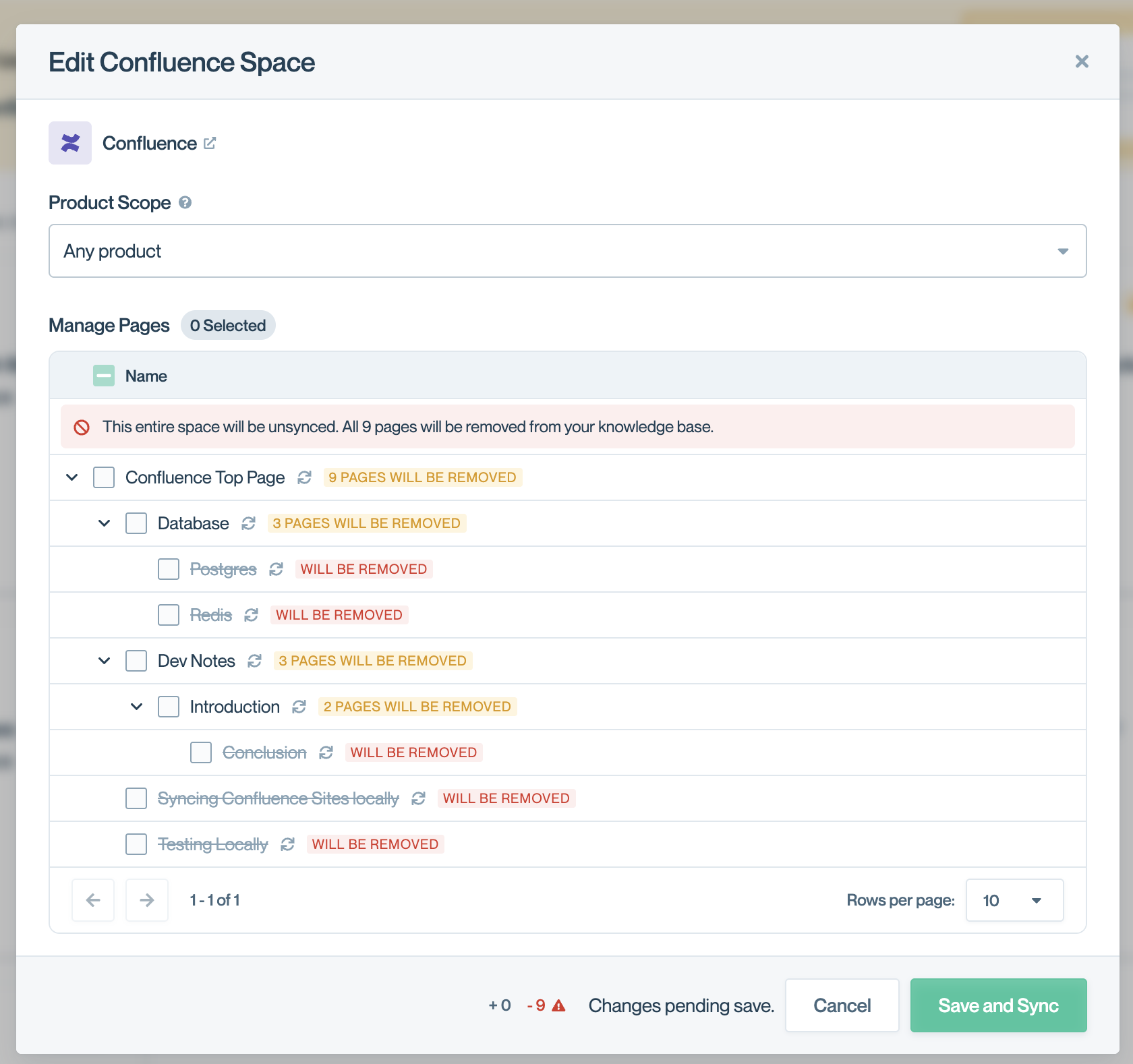Click the Conclusion 'WILL BE REMOVED' tag
Screen dimensions: 1133x1064
(414, 752)
